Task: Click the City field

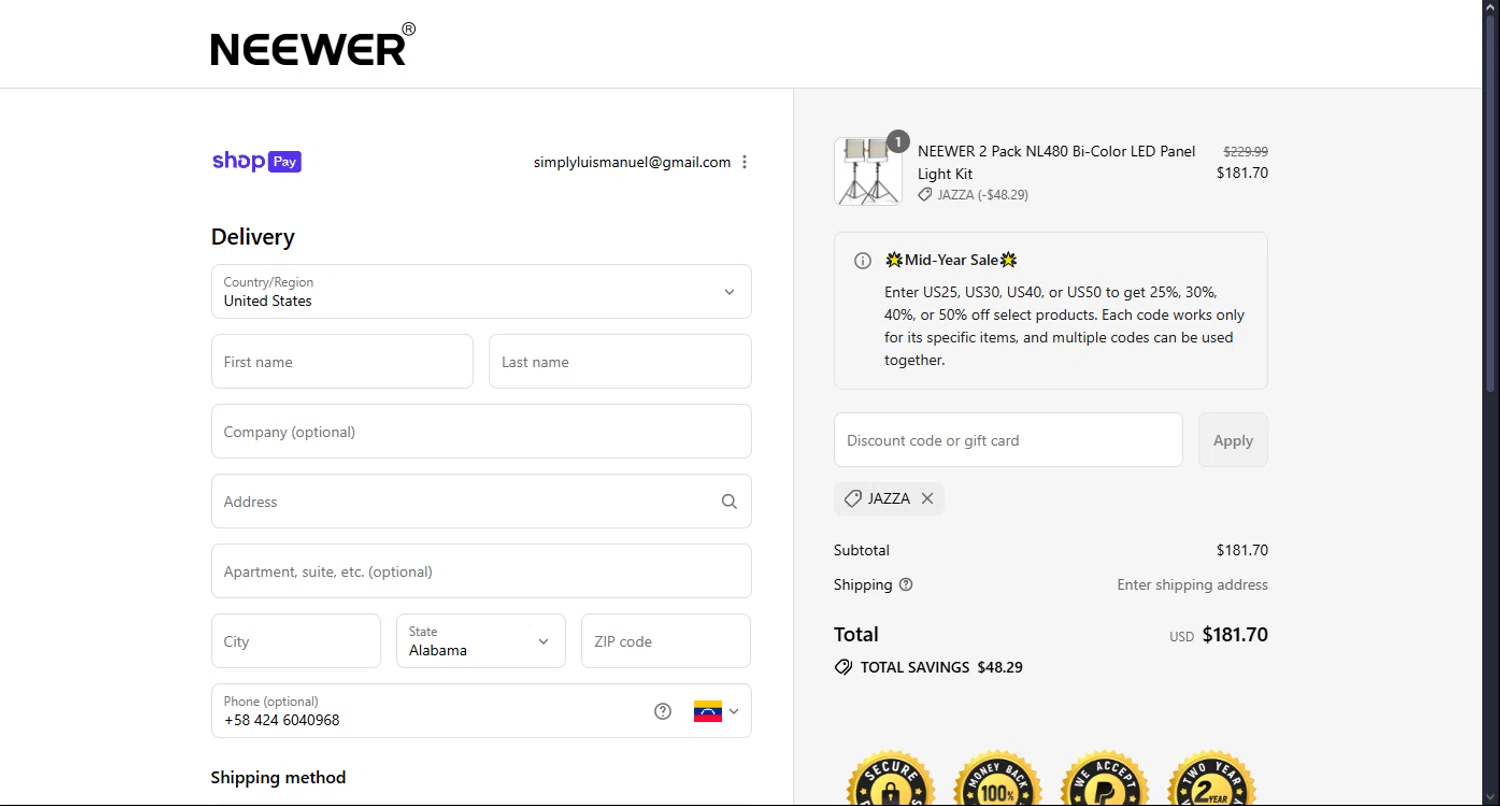Action: [296, 641]
